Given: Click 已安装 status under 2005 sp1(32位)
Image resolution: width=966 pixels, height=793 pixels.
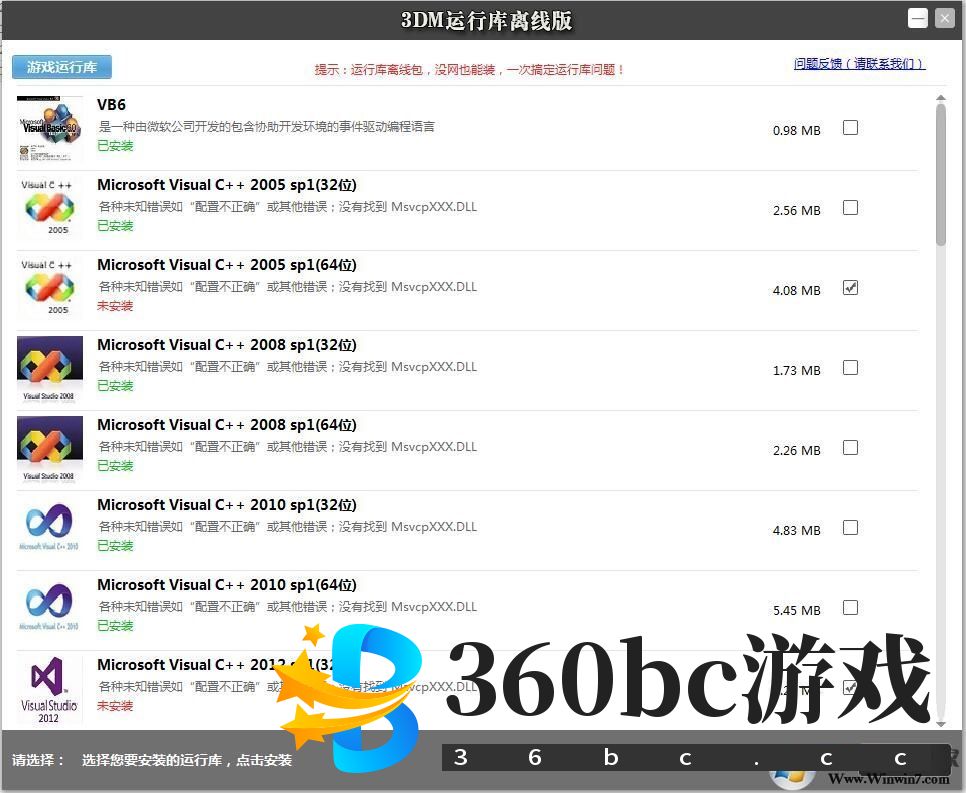Looking at the screenshot, I should pyautogui.click(x=115, y=226).
